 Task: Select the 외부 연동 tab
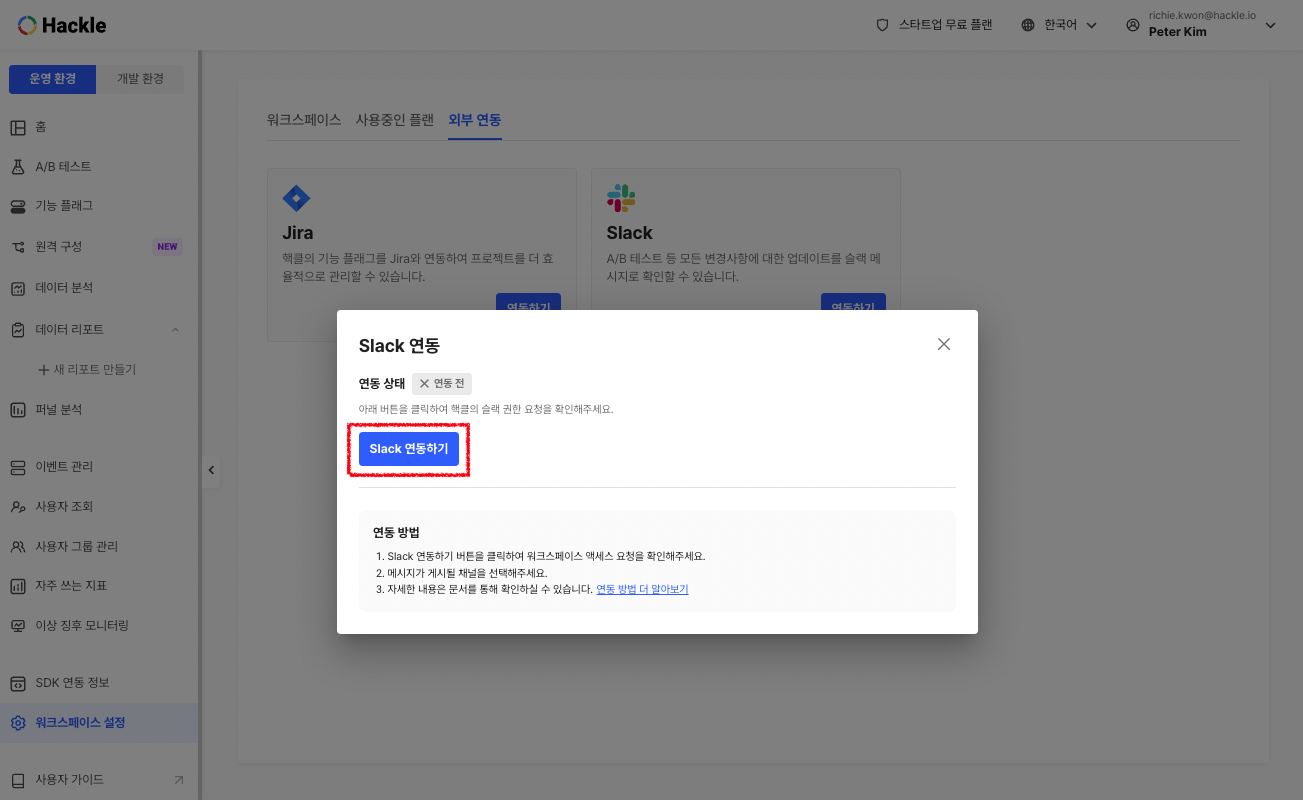pyautogui.click(x=475, y=120)
